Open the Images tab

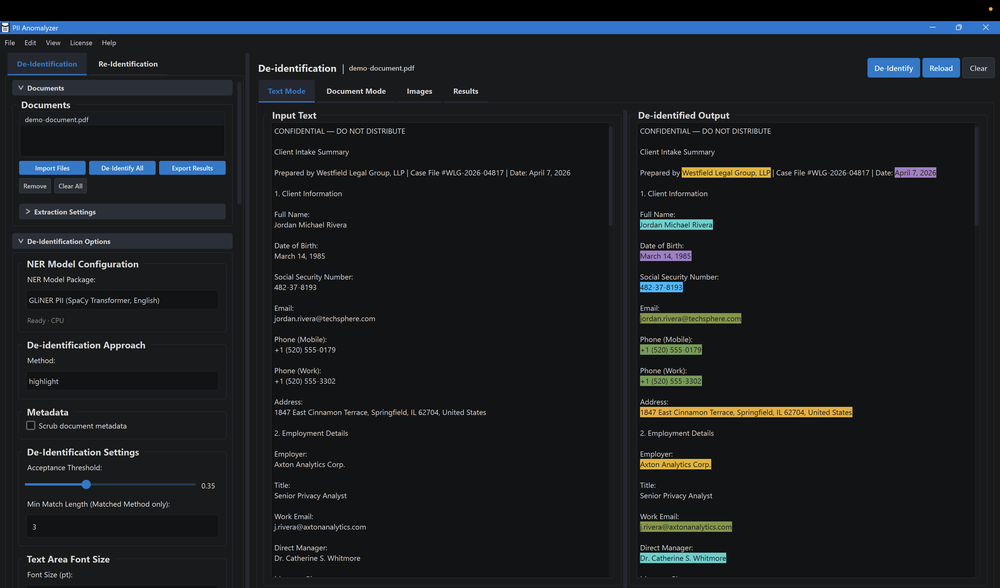(x=419, y=91)
